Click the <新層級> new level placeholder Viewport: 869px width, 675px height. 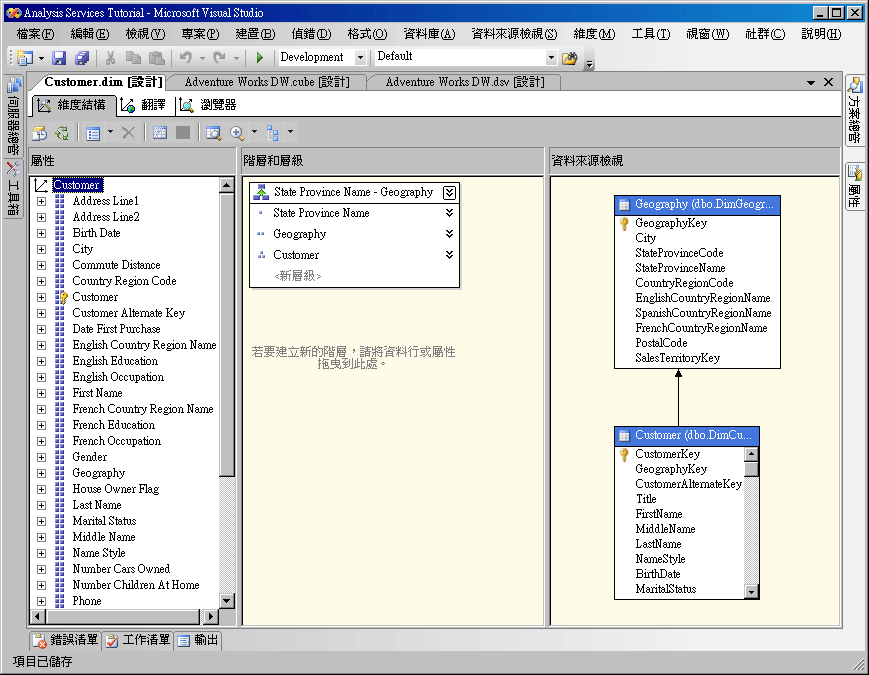coord(298,276)
